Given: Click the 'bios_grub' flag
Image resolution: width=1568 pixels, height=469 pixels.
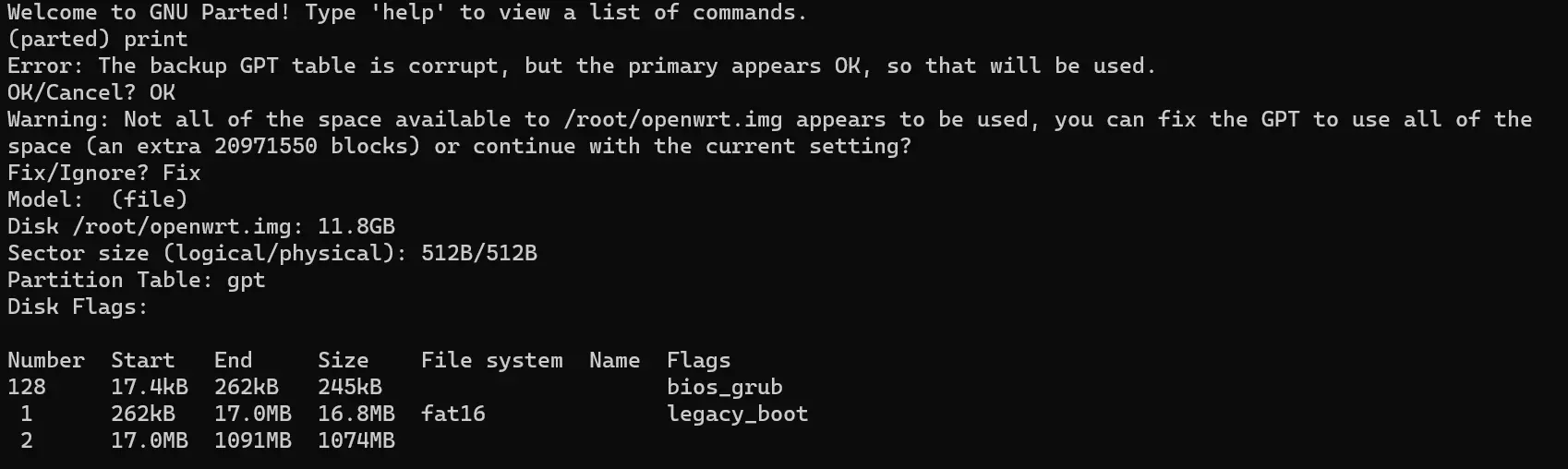Looking at the screenshot, I should click(725, 388).
